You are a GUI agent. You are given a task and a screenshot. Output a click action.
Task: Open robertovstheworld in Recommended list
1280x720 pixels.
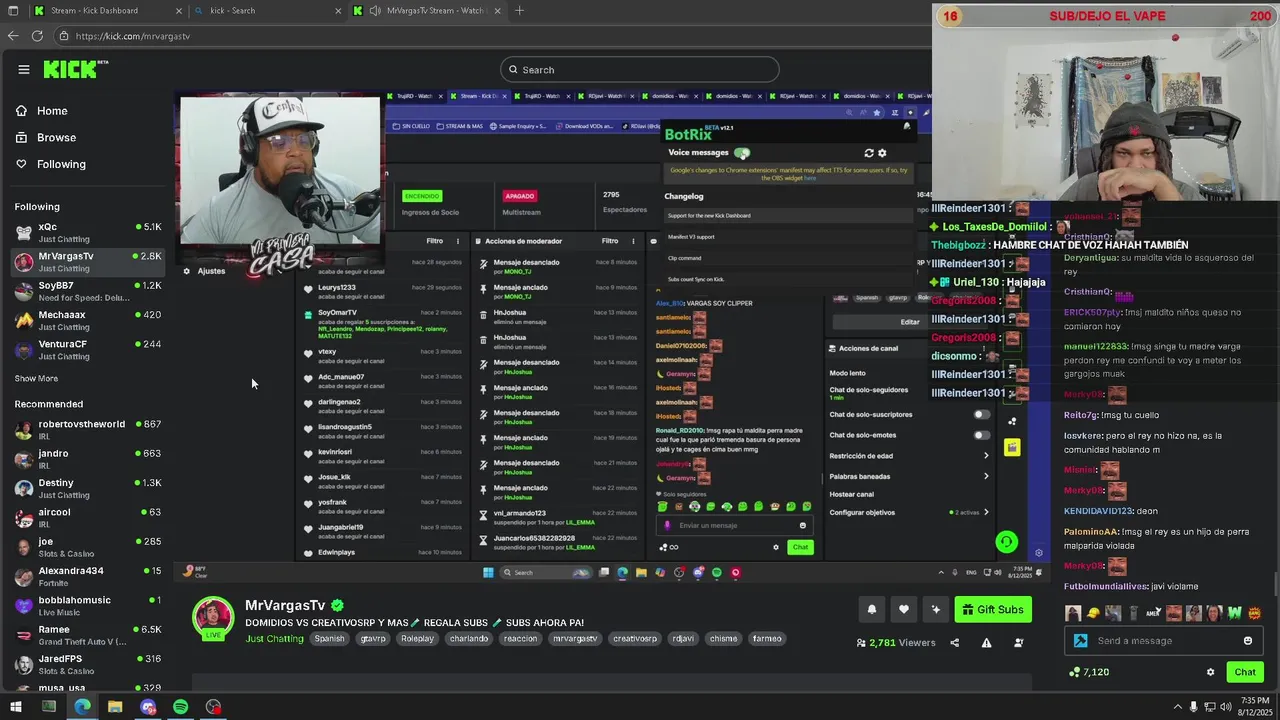(88, 429)
